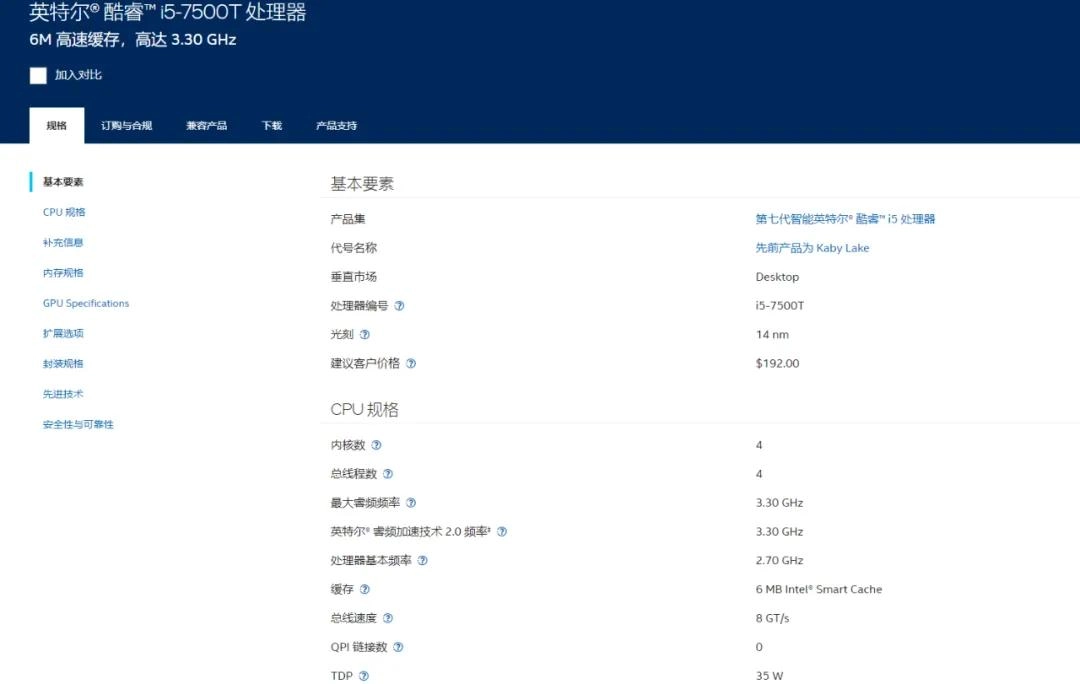Click help icon next to 光刻

(x=365, y=335)
